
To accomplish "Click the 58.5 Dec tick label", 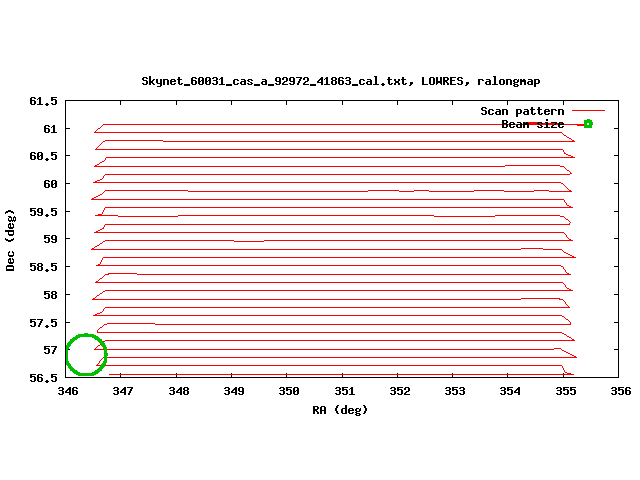I will [44, 267].
